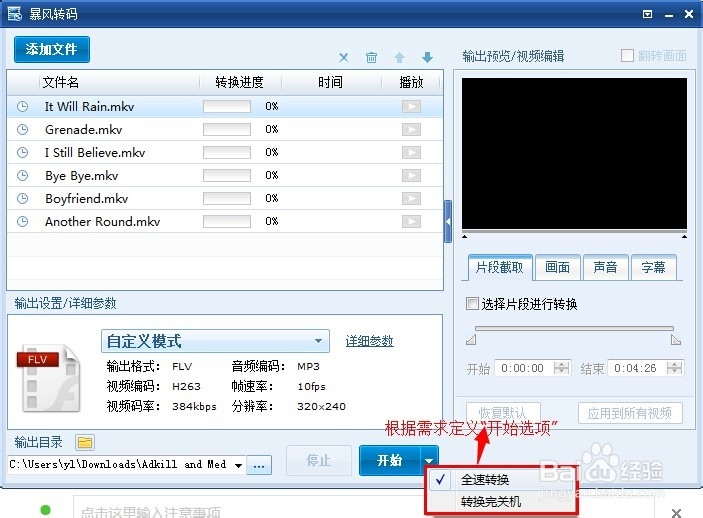Click the green status dot icon
This screenshot has height=518, width=703.
(x=45, y=510)
